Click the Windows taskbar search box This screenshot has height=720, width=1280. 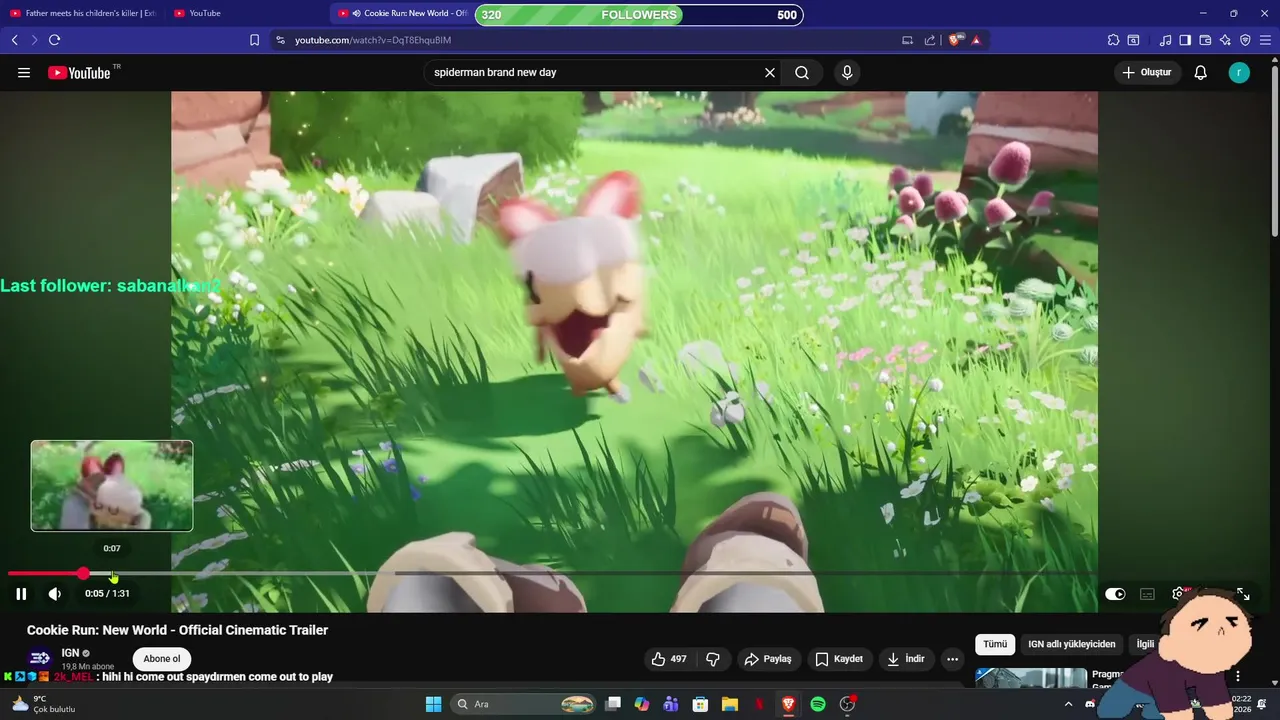525,704
